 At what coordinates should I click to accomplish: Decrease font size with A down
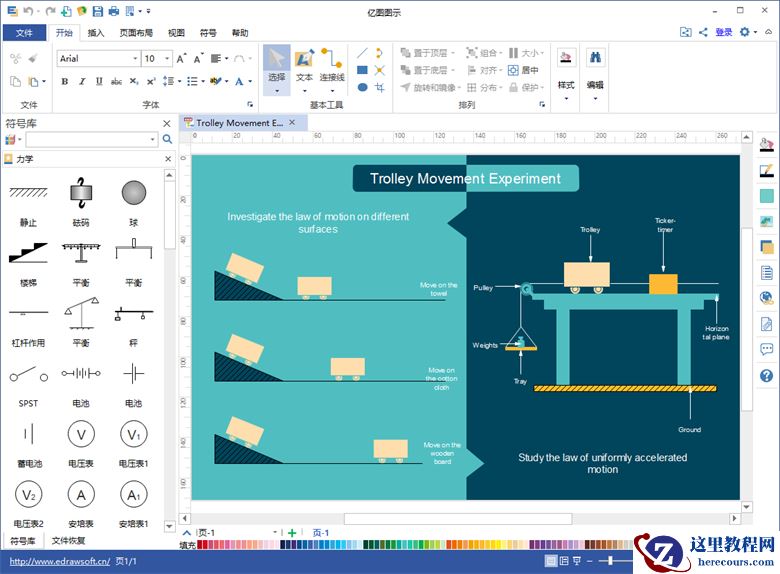coord(198,58)
